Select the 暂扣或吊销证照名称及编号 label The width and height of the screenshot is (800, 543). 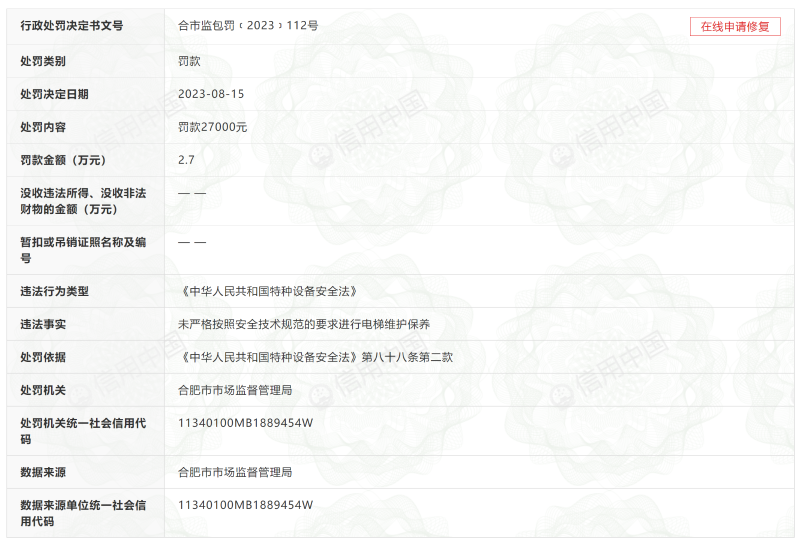pyautogui.click(x=83, y=250)
